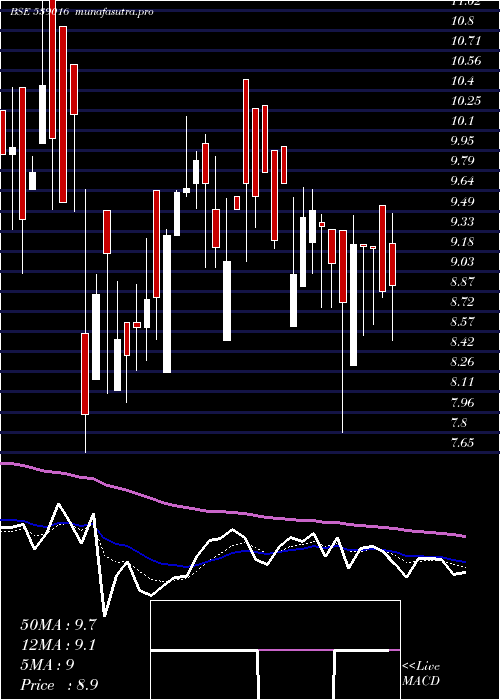Image resolution: width=500 pixels, height=700 pixels.
Task: Select the 10.4 price axis label
Action: (463, 81)
